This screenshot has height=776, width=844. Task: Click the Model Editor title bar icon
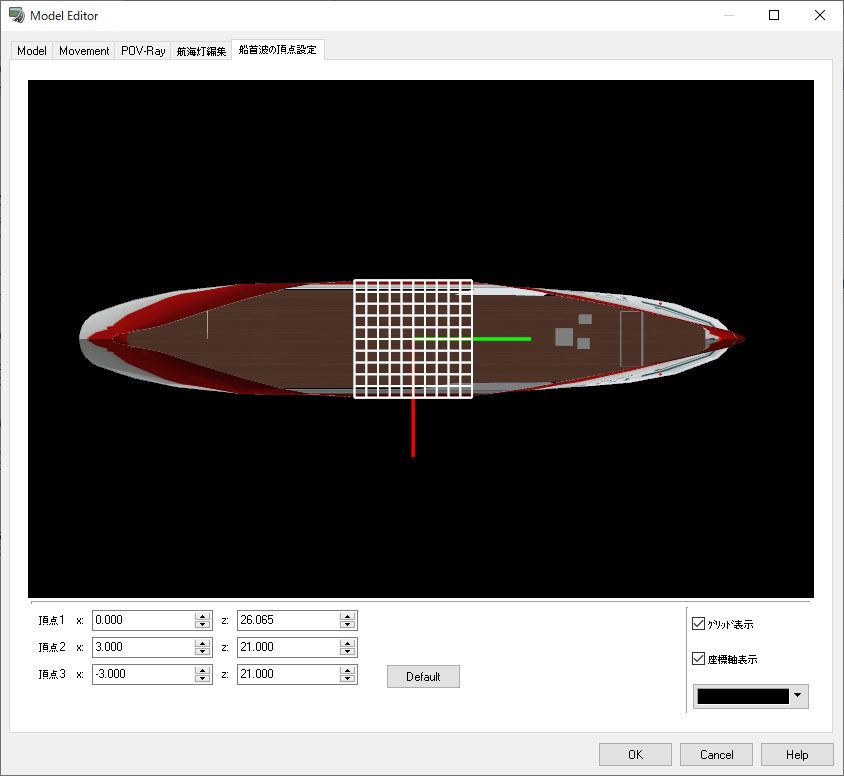click(17, 16)
